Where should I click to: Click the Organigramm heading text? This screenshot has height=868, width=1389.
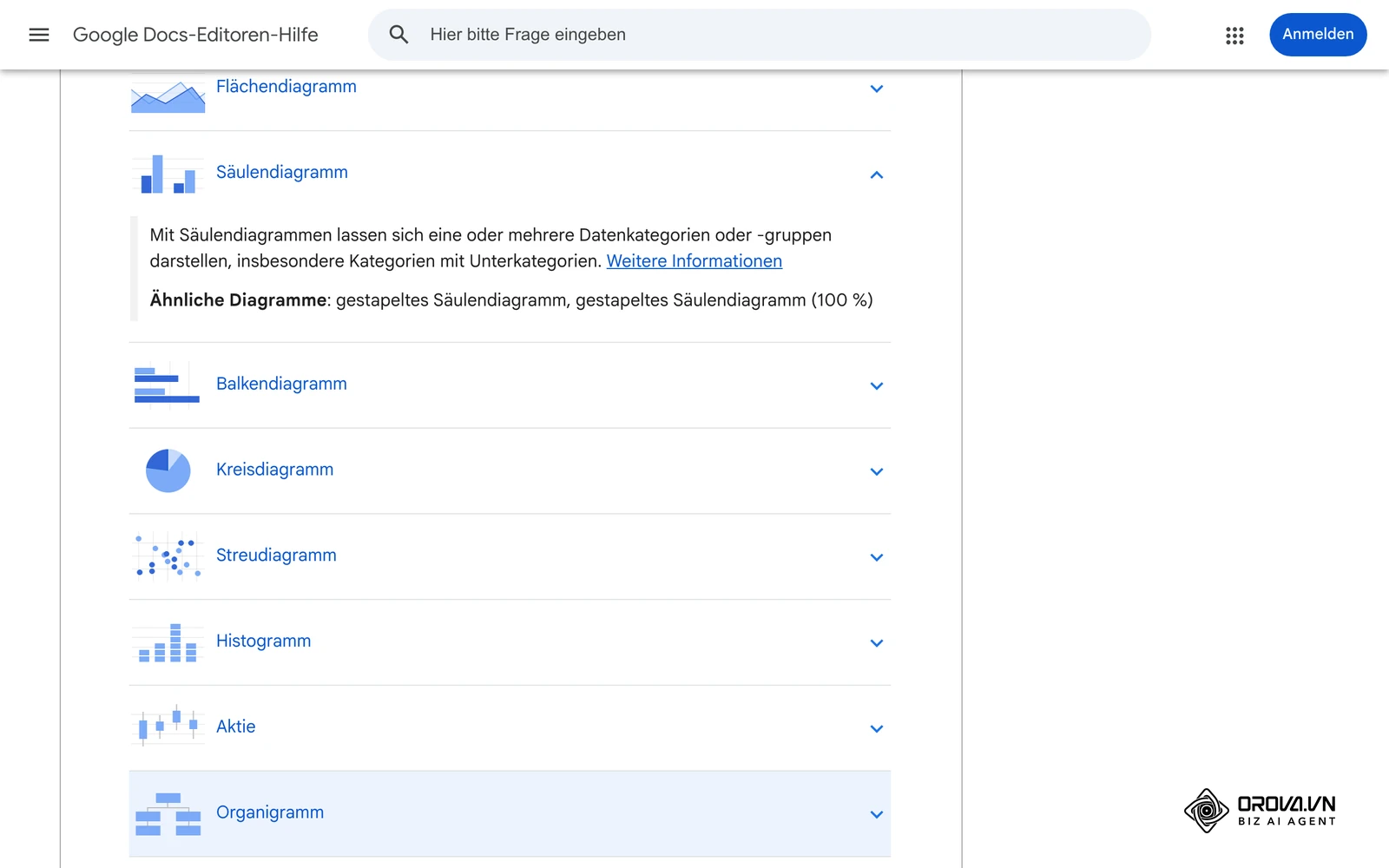click(270, 812)
